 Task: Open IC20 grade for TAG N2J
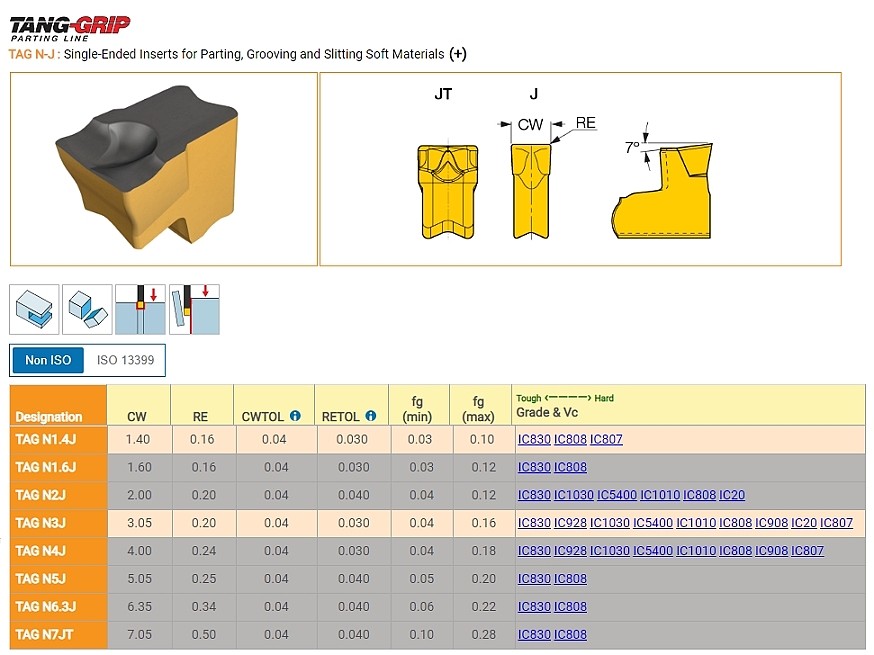pos(732,495)
